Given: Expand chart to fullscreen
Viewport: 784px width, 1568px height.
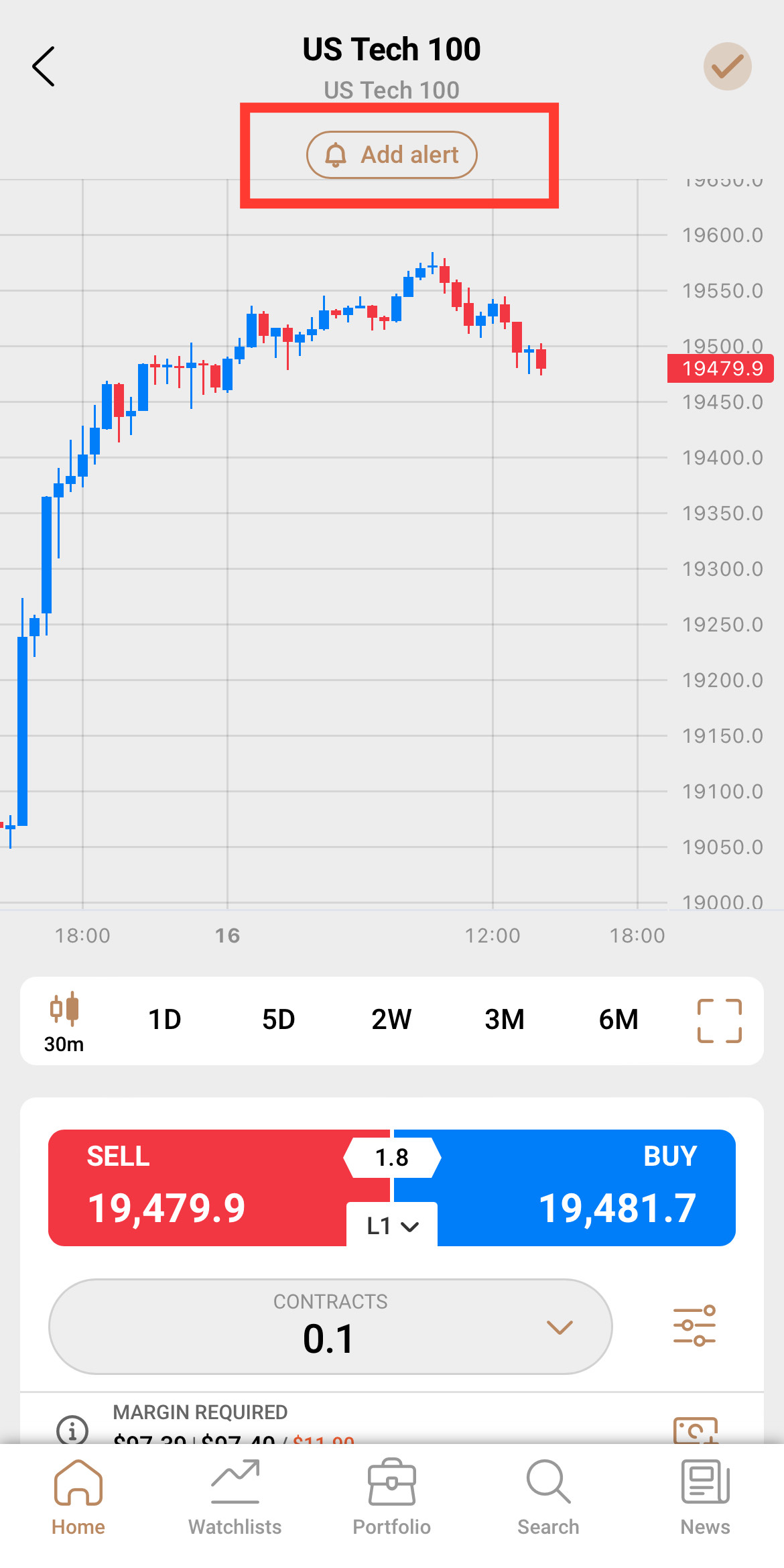Looking at the screenshot, I should 719,1020.
